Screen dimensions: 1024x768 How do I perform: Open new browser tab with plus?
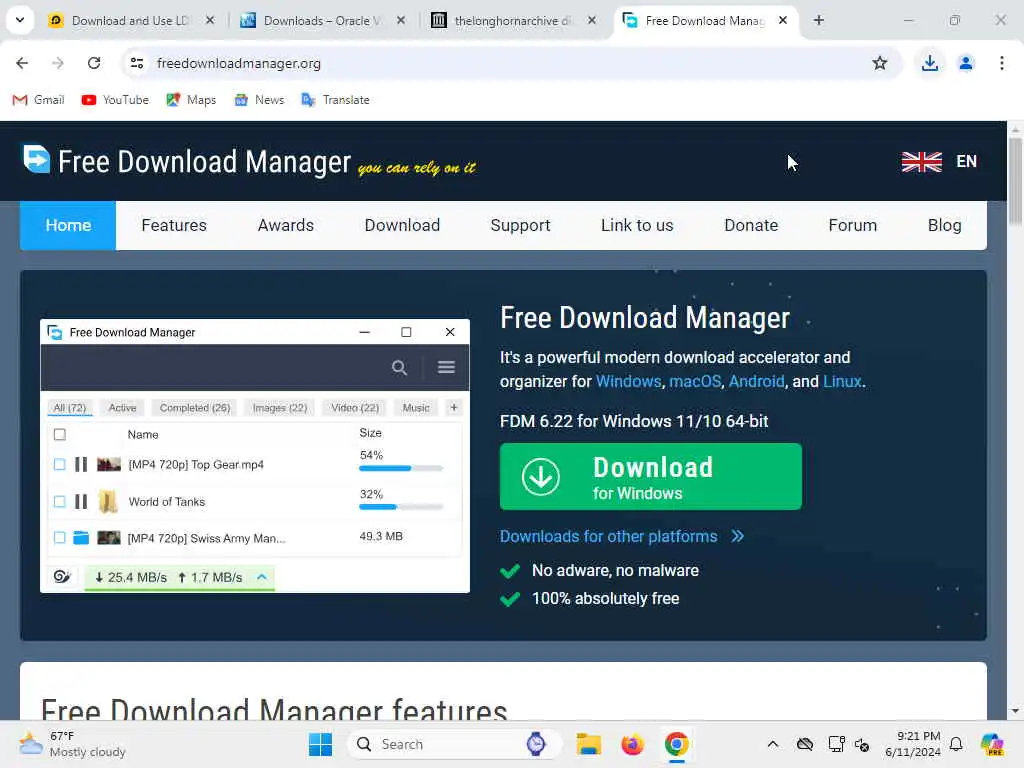coord(818,20)
